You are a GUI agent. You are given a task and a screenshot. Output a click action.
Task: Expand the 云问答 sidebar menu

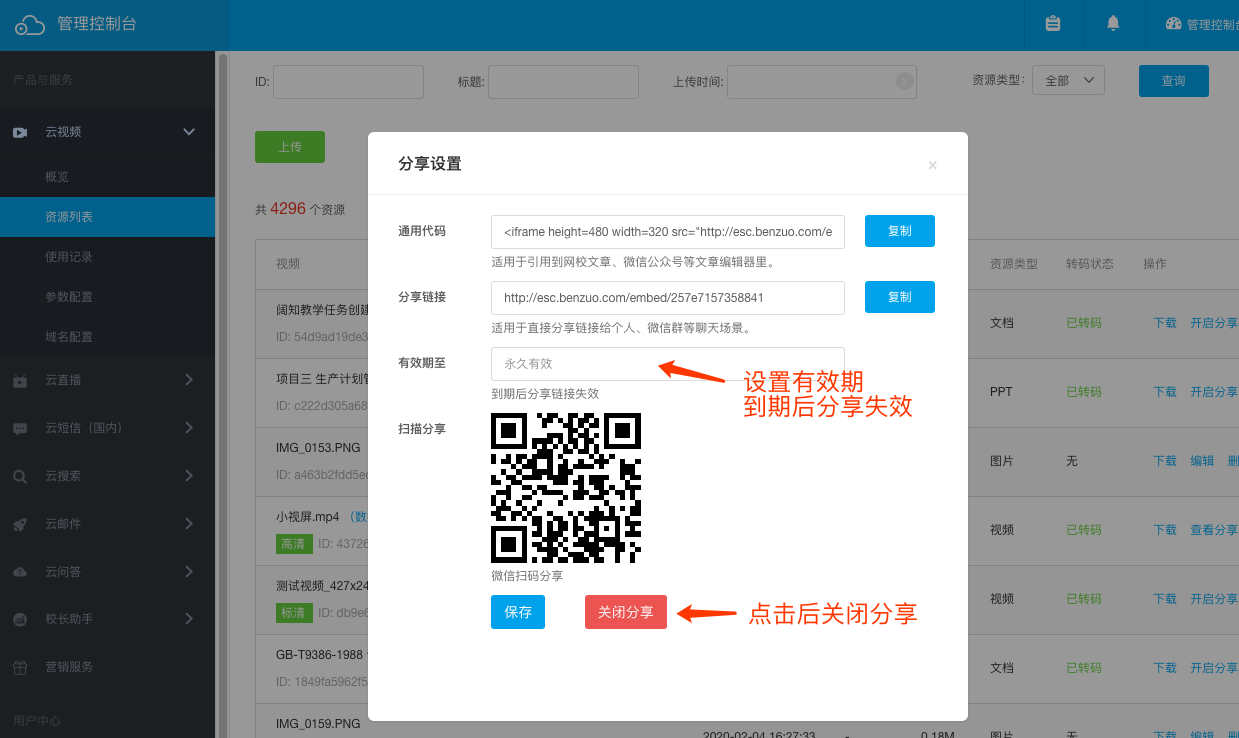tap(189, 572)
